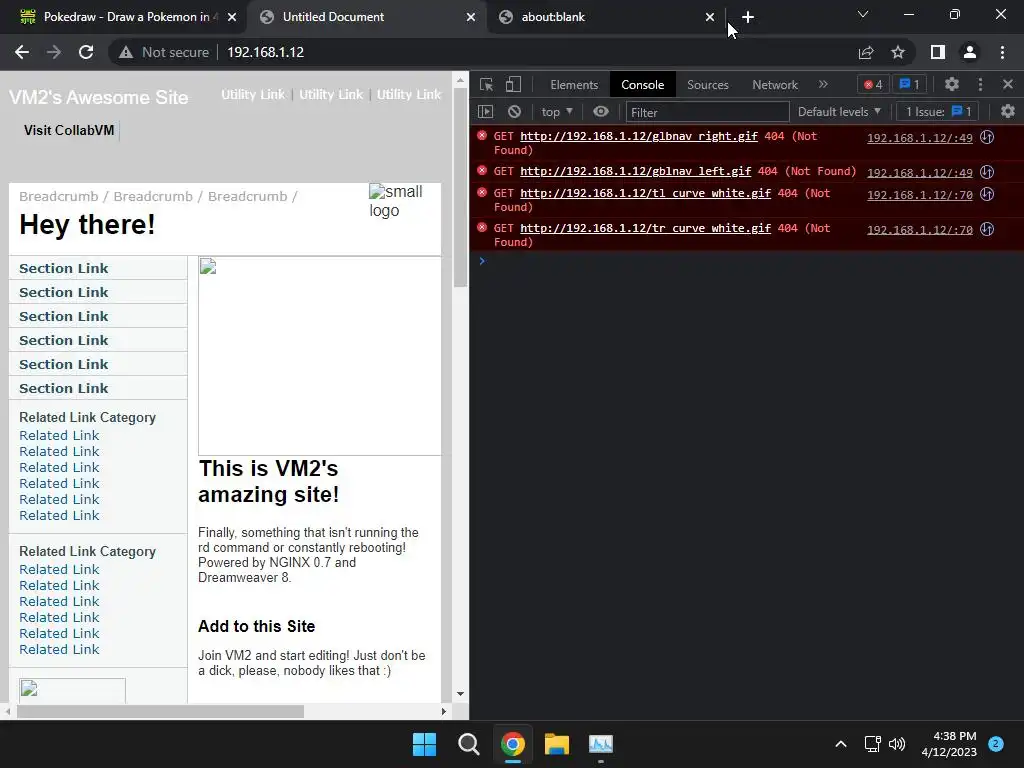Show more DevTools tabs
Viewport: 1024px width, 768px height.
823,84
